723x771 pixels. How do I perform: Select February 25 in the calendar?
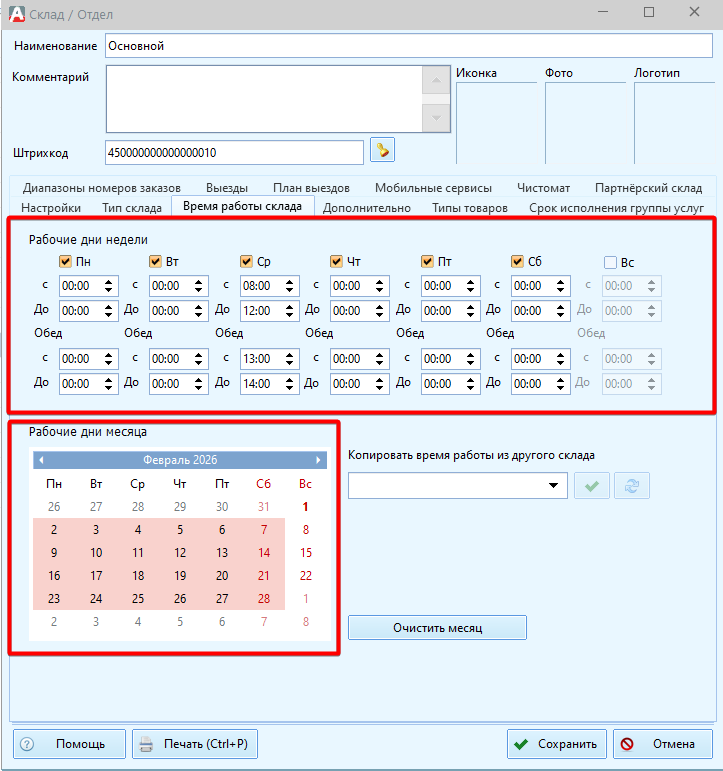(138, 599)
